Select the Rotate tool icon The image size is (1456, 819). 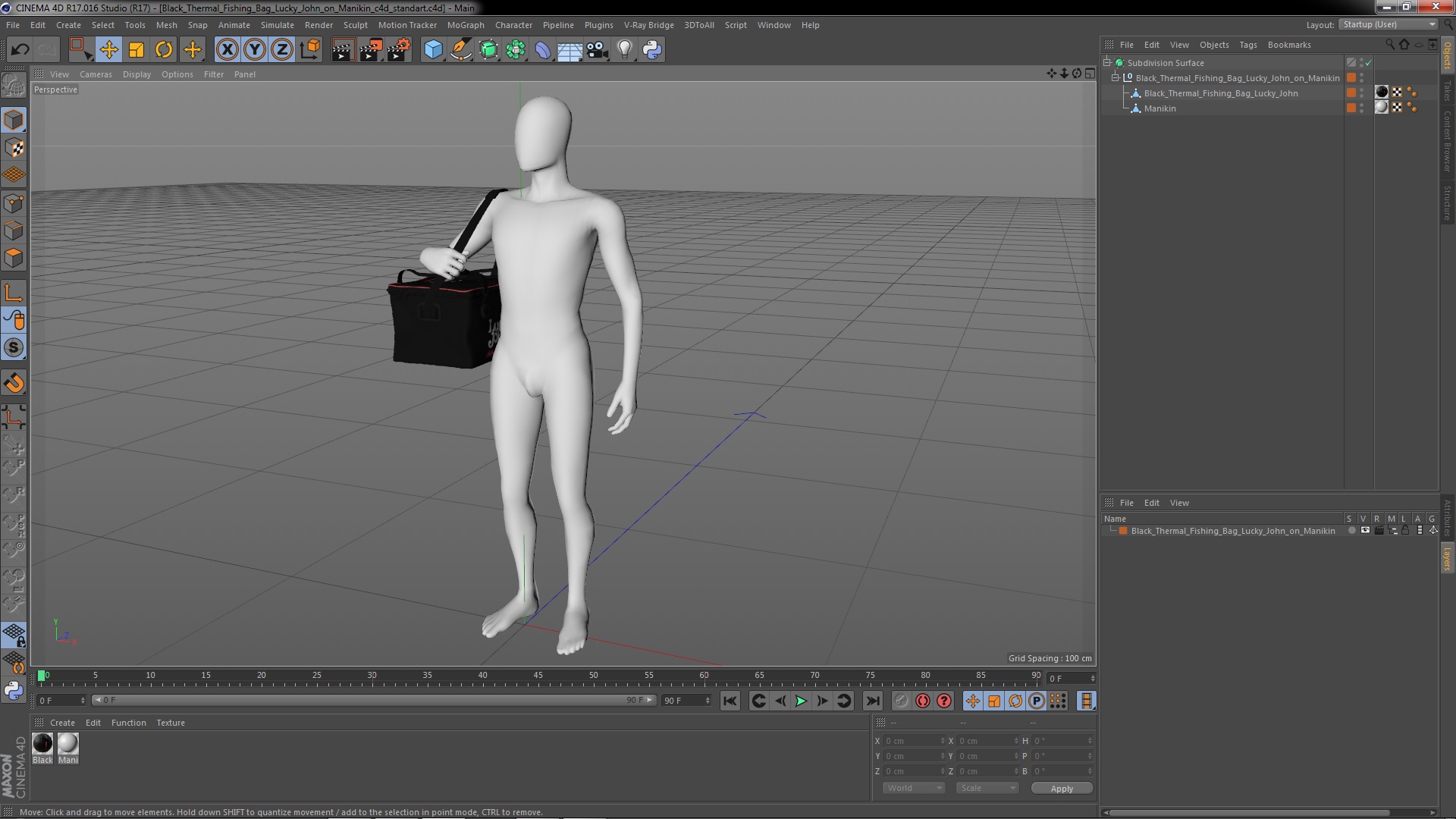[164, 50]
